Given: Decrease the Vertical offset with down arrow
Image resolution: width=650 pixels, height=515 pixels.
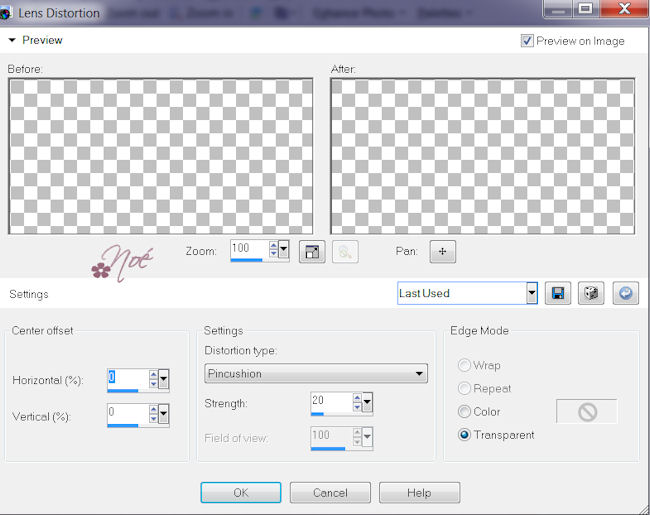Looking at the screenshot, I should tap(153, 420).
